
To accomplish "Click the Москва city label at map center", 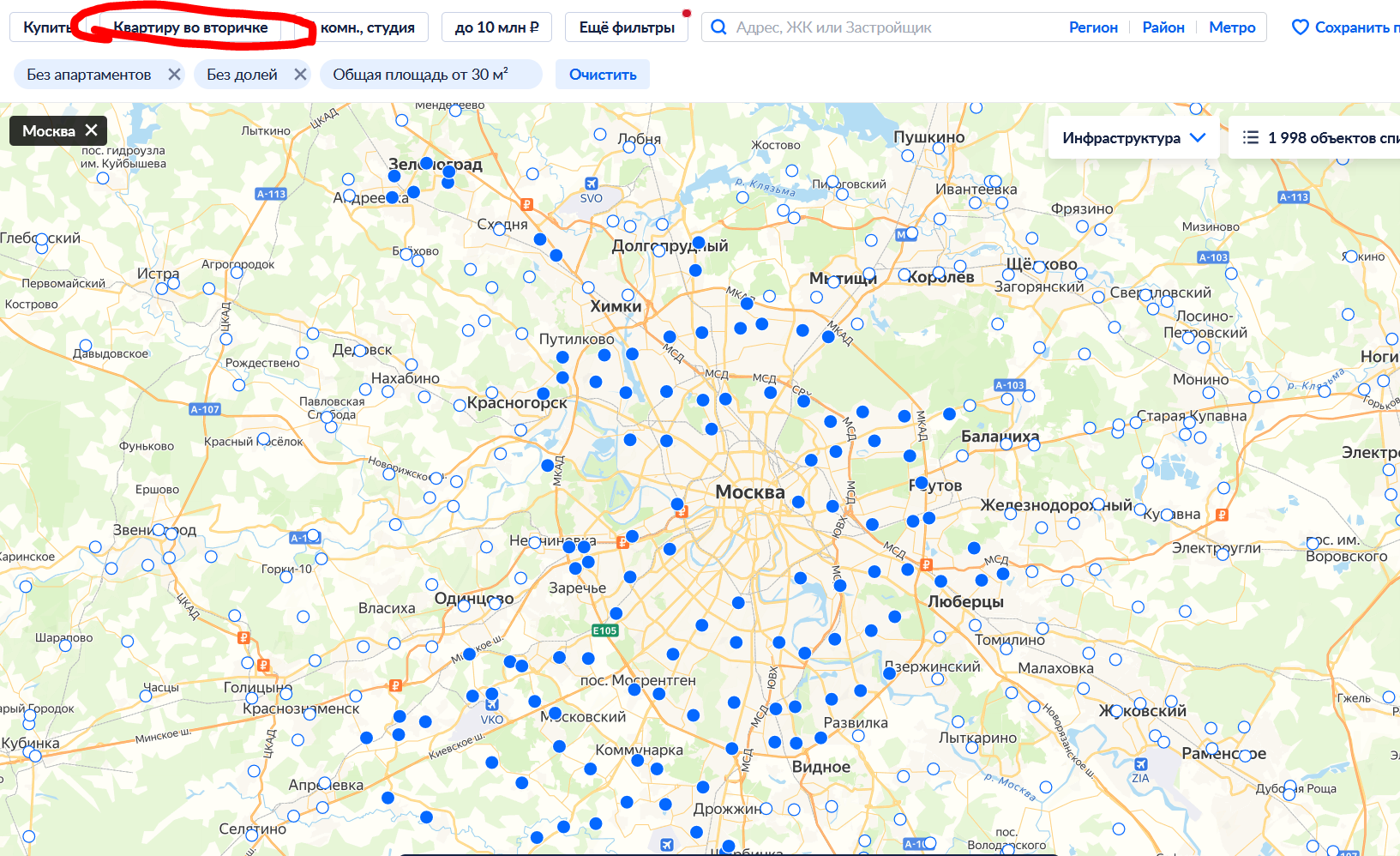I will (x=750, y=491).
